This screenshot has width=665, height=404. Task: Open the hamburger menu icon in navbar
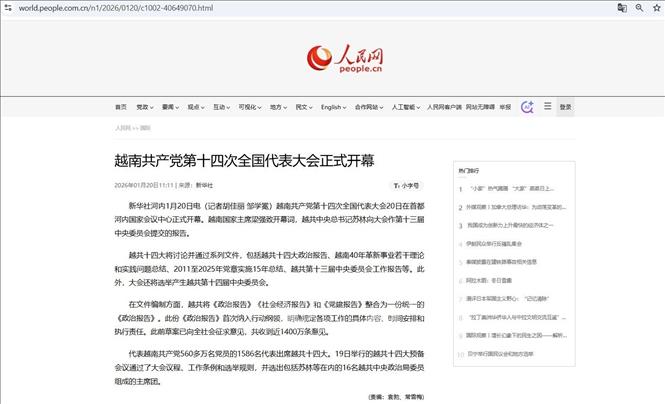tap(547, 106)
